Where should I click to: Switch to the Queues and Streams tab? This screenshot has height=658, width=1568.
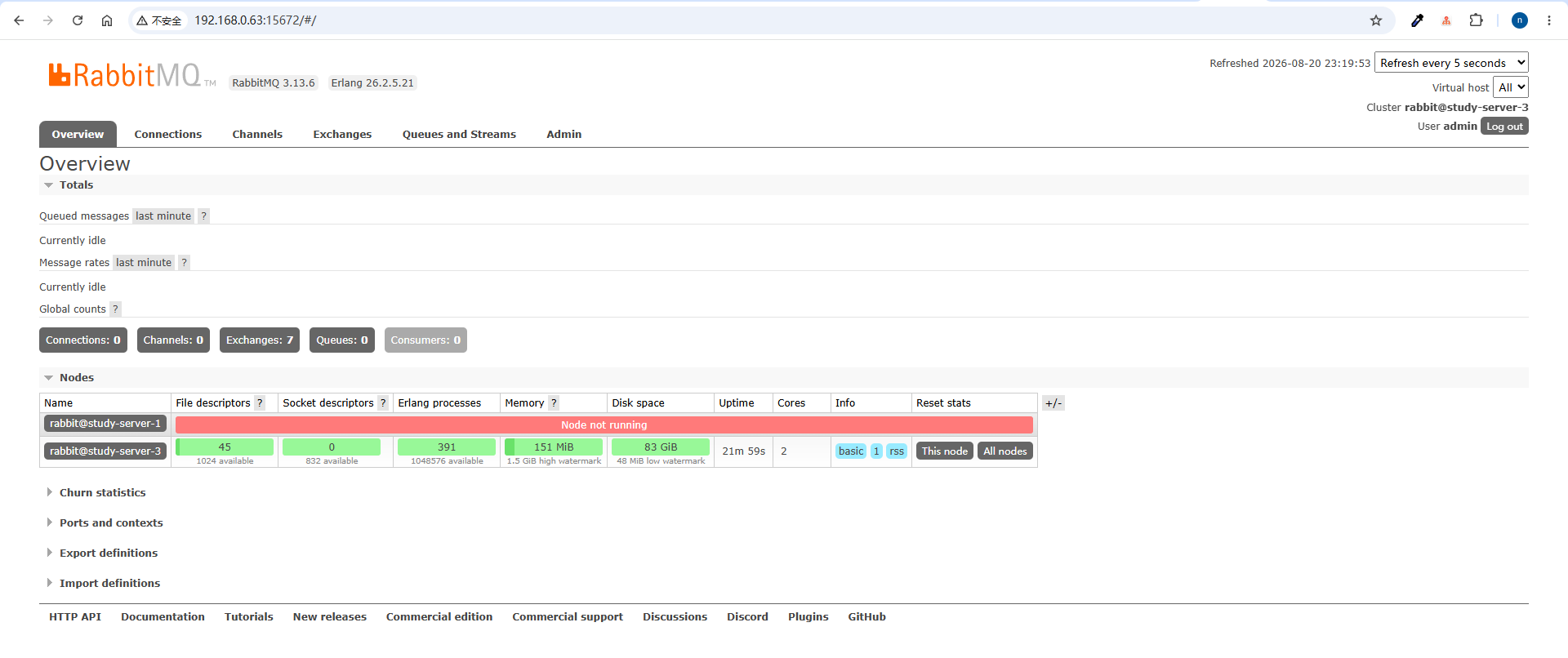pyautogui.click(x=459, y=134)
